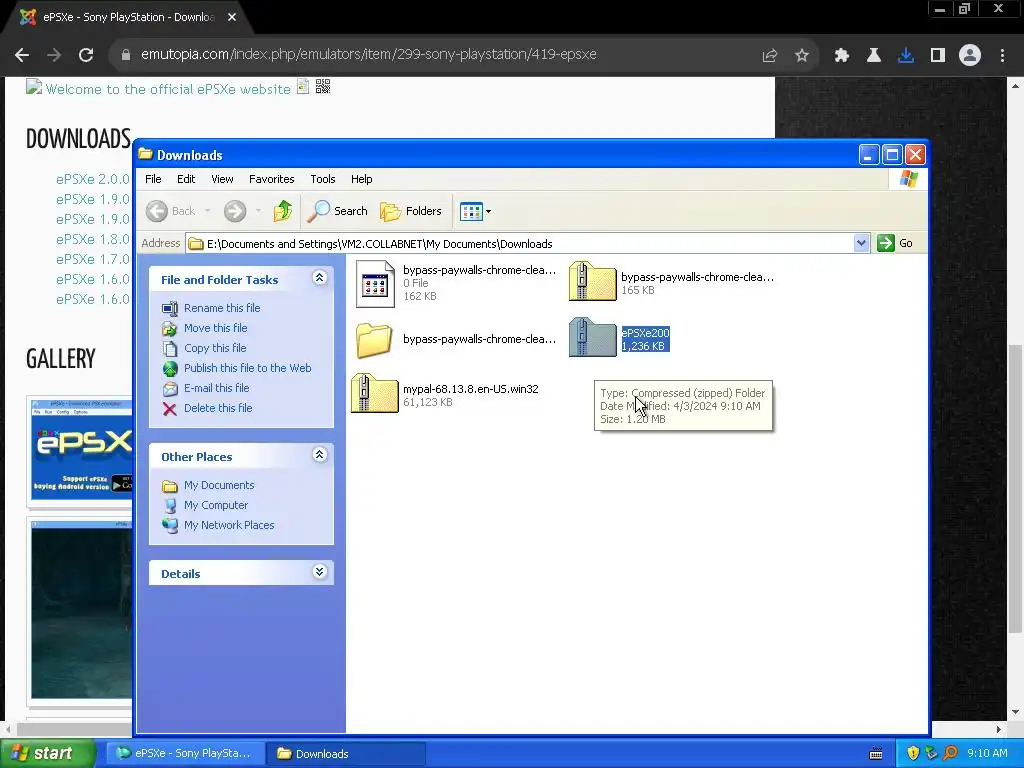Collapse the Other Places panel

[x=319, y=455]
